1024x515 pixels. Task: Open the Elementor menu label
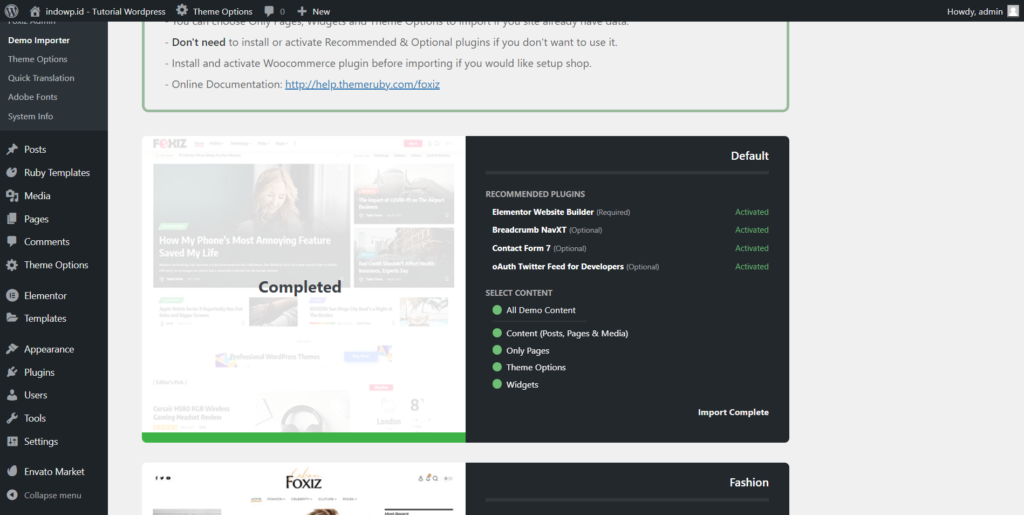(x=46, y=296)
